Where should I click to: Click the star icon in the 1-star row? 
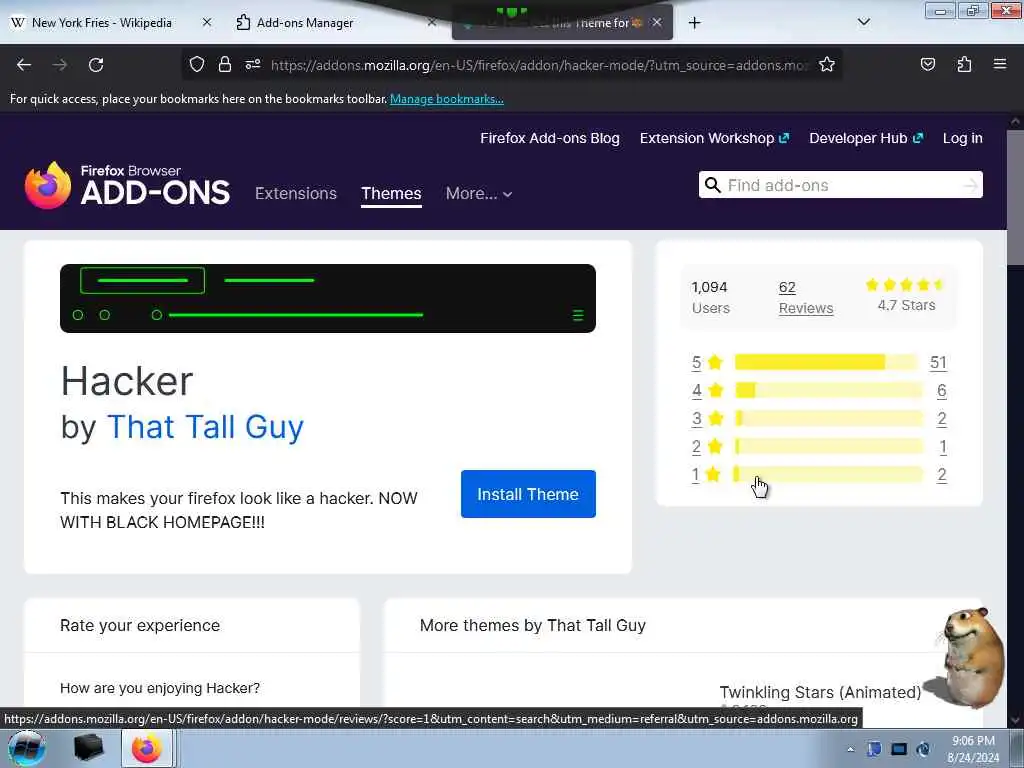coord(713,474)
